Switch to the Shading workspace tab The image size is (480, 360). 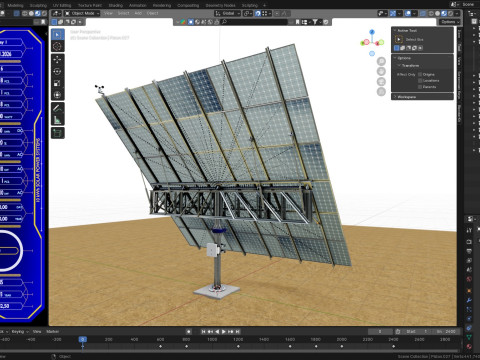point(115,5)
